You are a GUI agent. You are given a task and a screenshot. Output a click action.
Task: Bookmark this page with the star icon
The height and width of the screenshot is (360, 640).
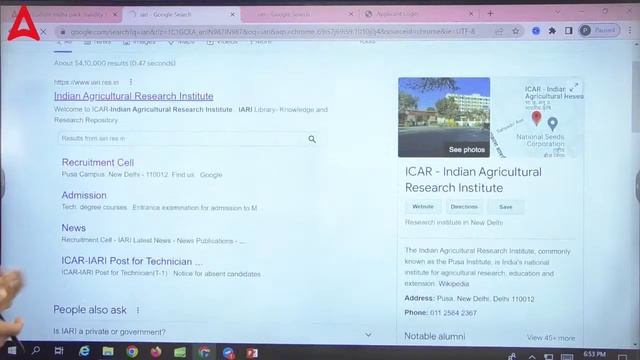(x=516, y=31)
